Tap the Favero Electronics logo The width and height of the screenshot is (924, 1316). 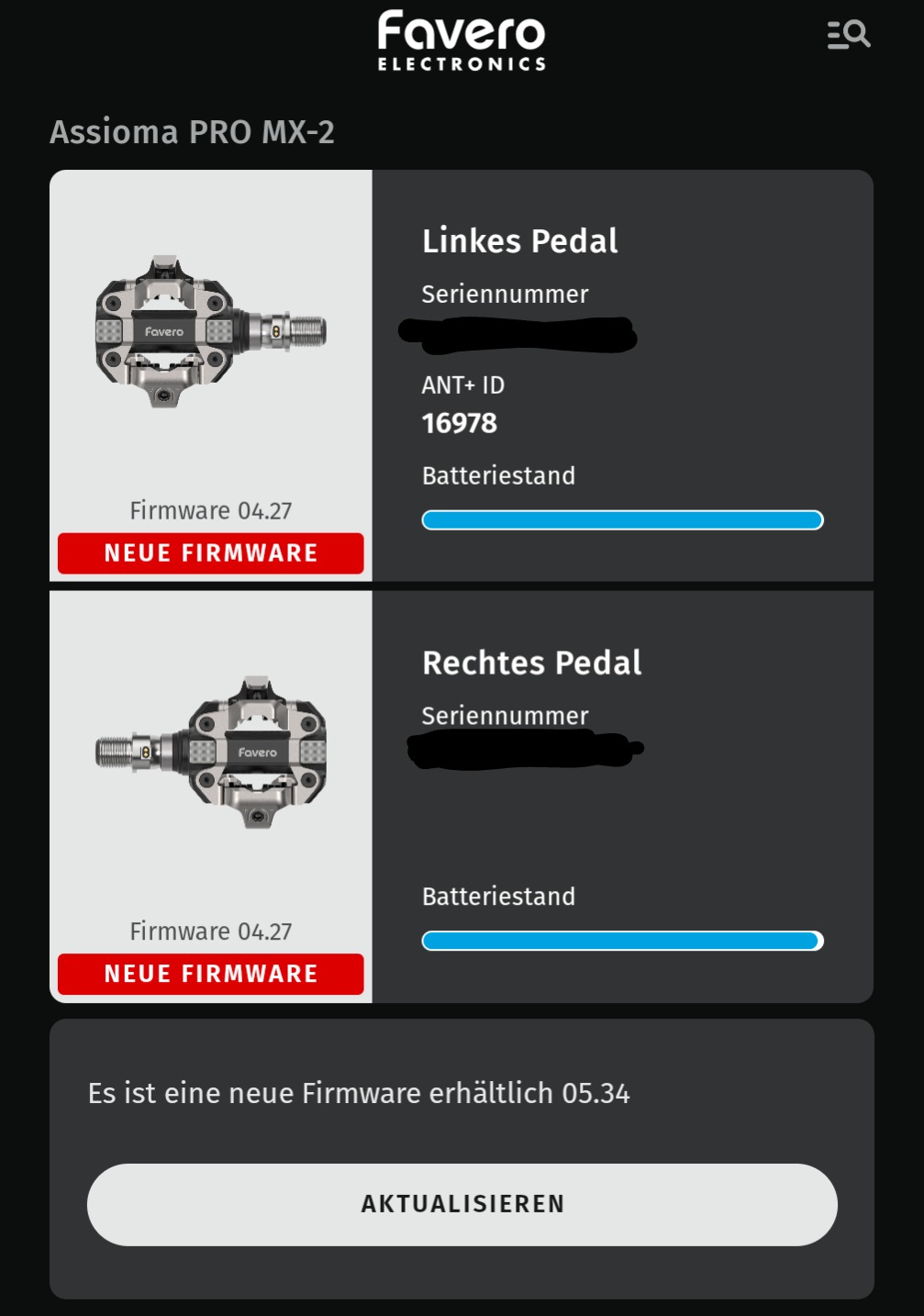tap(462, 40)
